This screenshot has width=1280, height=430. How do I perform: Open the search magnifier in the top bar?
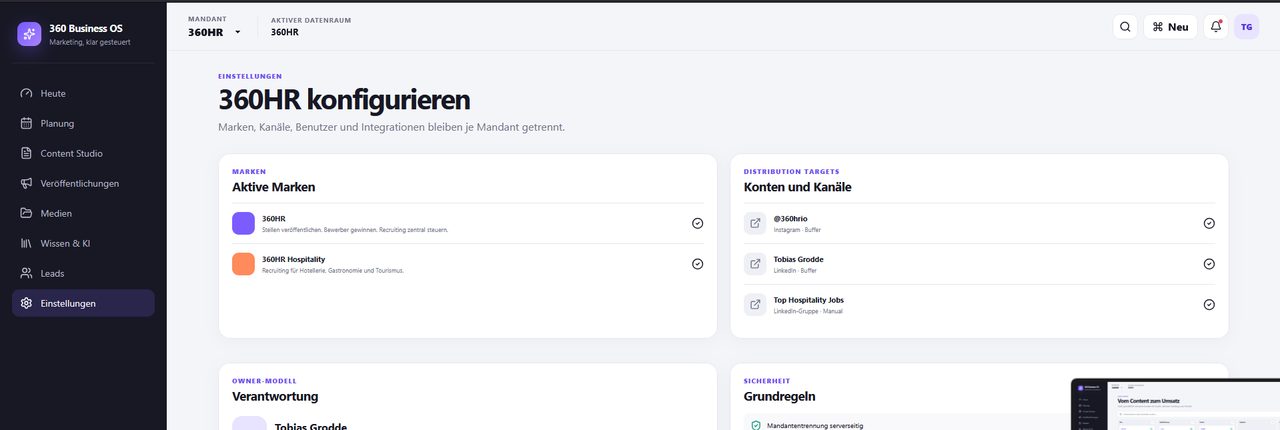point(1125,27)
